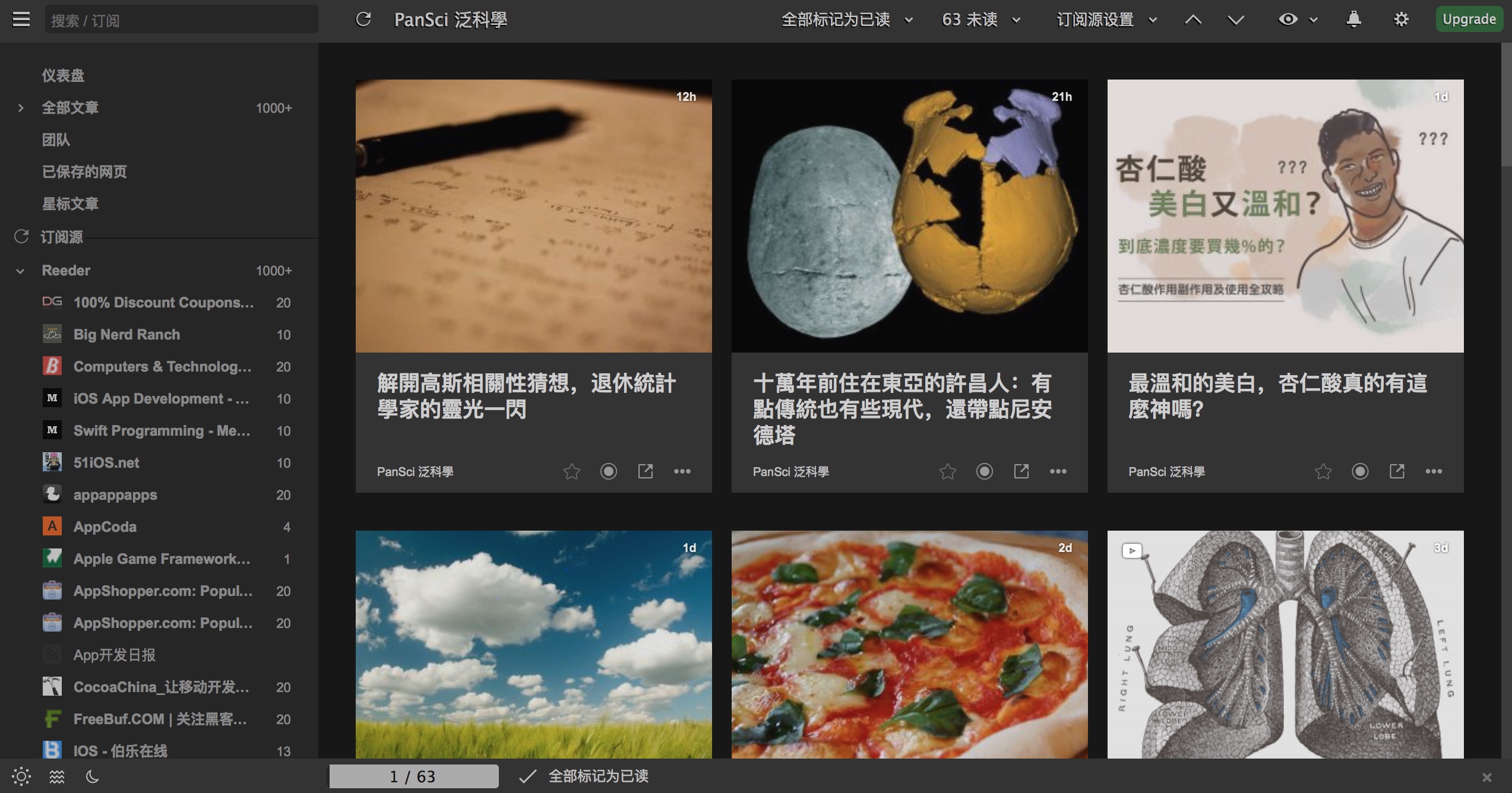Click the refresh feed icon beside PanSci

[x=363, y=20]
